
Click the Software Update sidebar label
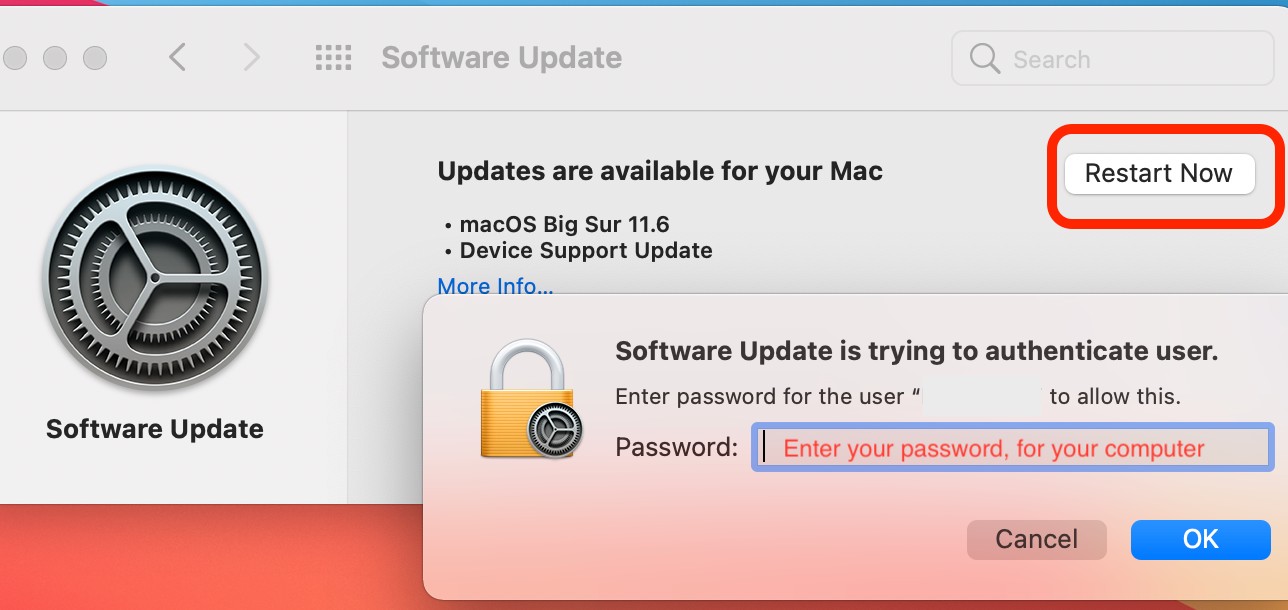[x=155, y=429]
